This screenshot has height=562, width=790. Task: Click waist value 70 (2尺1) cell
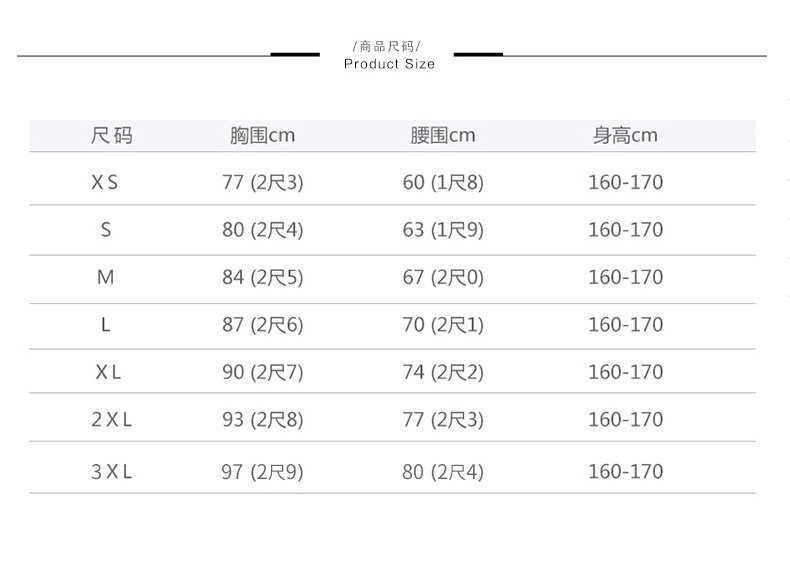[x=442, y=325]
